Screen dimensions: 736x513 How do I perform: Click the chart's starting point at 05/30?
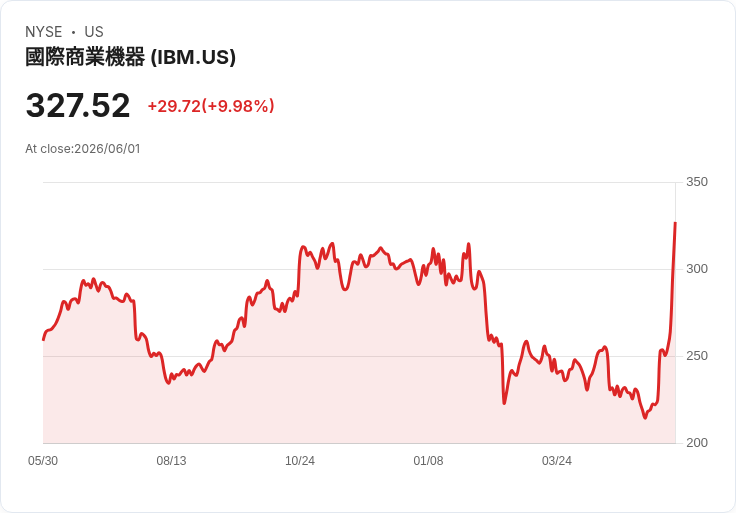pos(43,340)
